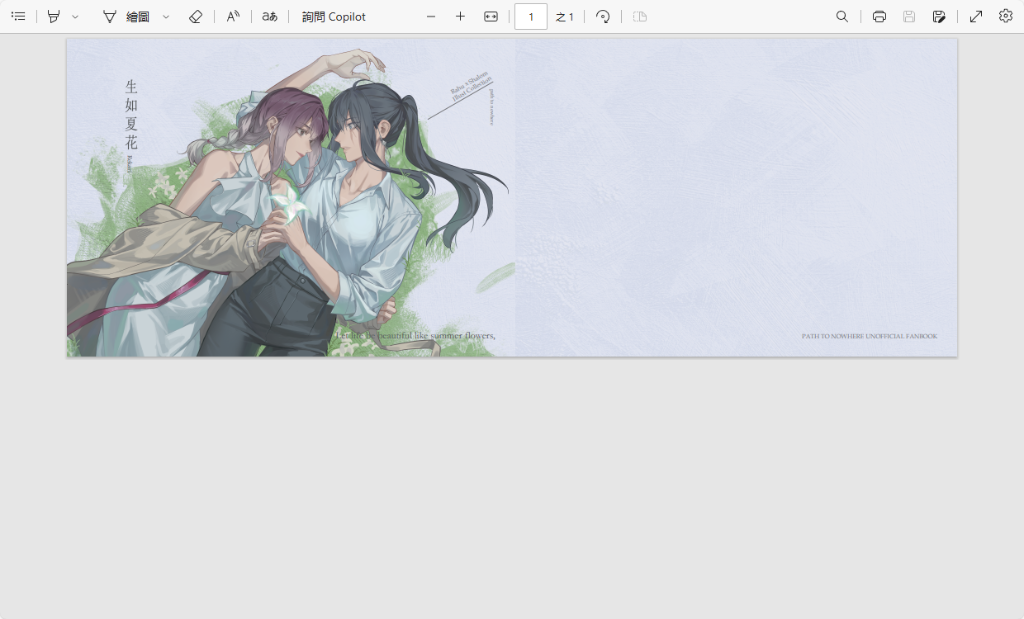
Task: Open the page view options
Action: (x=640, y=16)
